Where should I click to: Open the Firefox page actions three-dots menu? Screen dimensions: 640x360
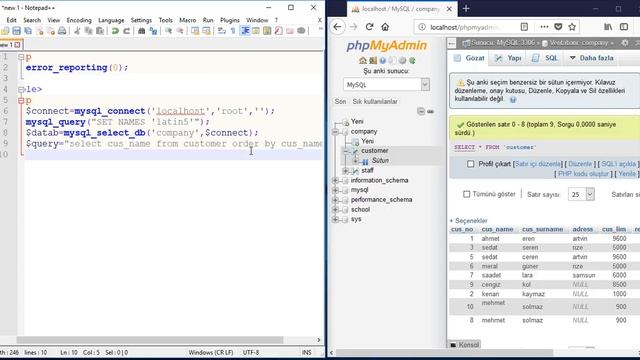click(x=544, y=27)
